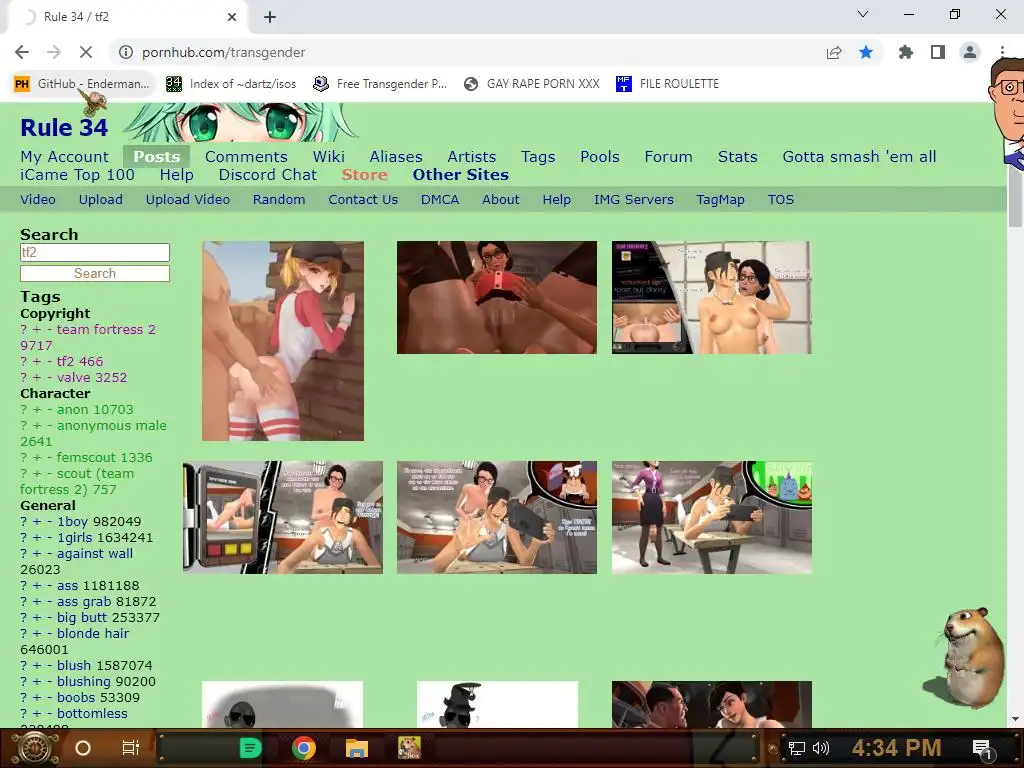View site information icon in address bar
1024x768 pixels.
coord(126,52)
